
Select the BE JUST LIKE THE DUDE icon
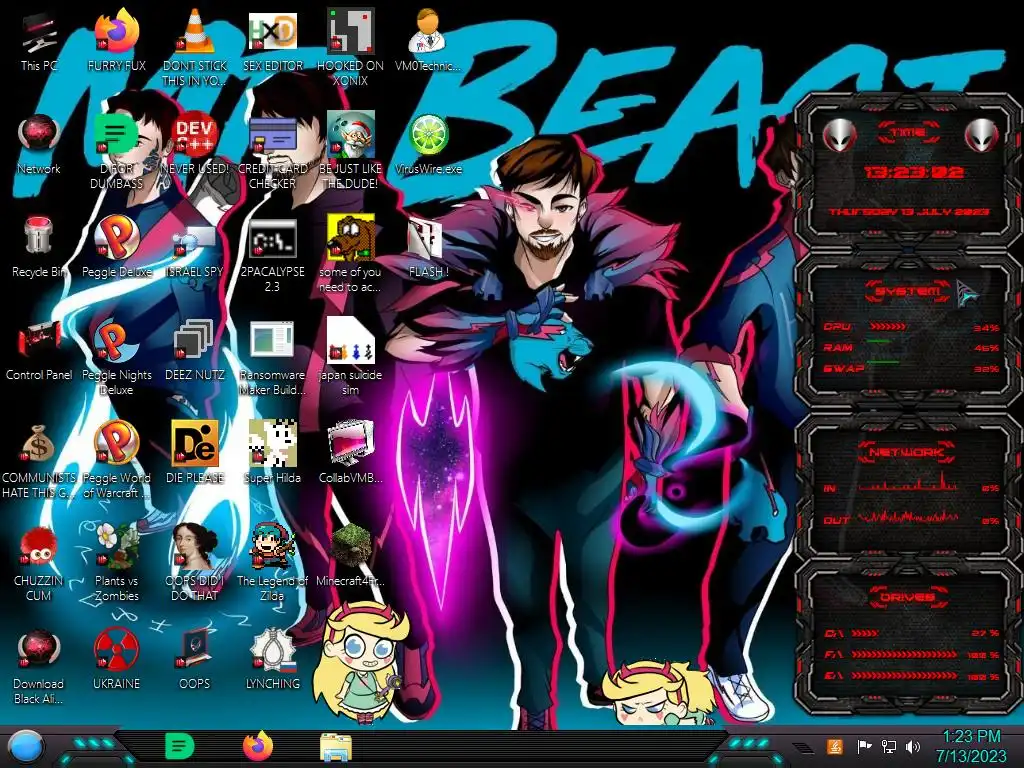point(350,152)
